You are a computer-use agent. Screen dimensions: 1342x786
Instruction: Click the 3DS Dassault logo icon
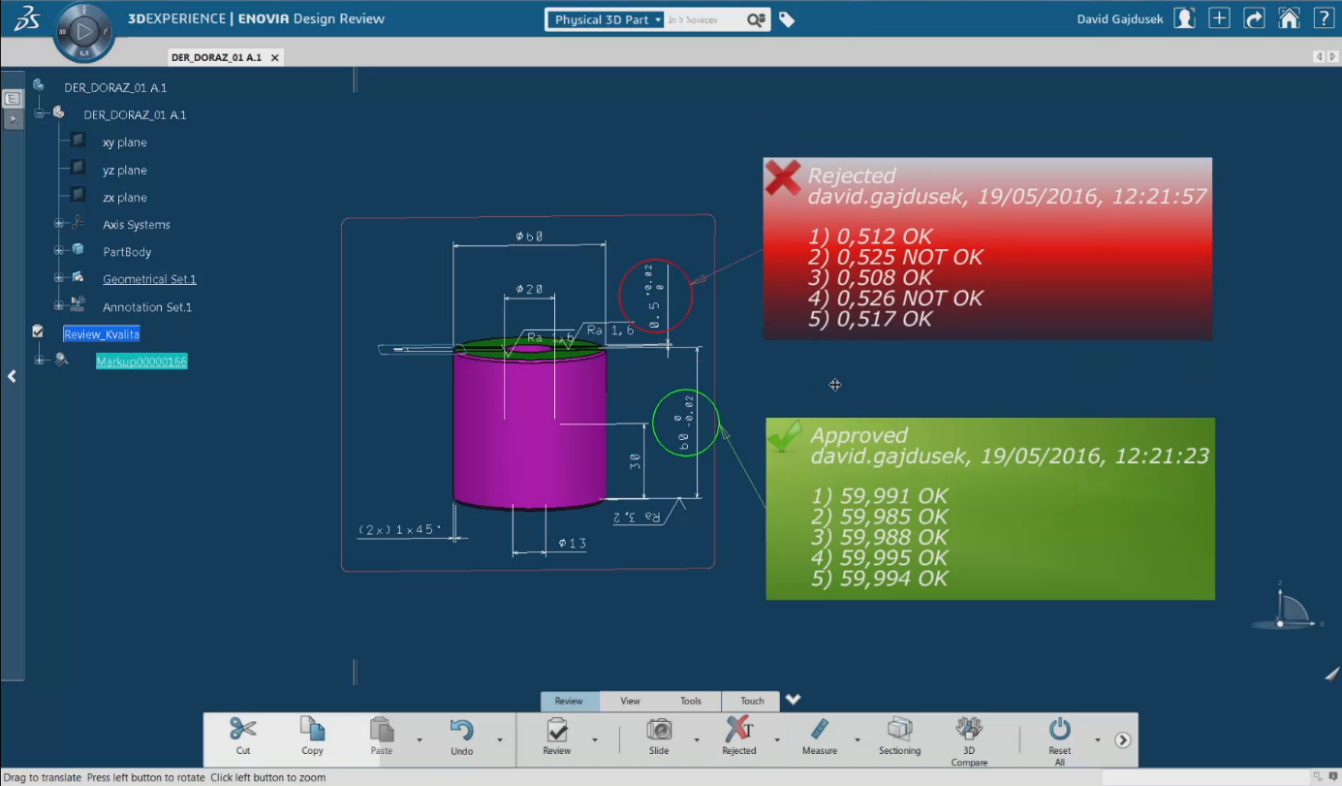click(x=27, y=20)
